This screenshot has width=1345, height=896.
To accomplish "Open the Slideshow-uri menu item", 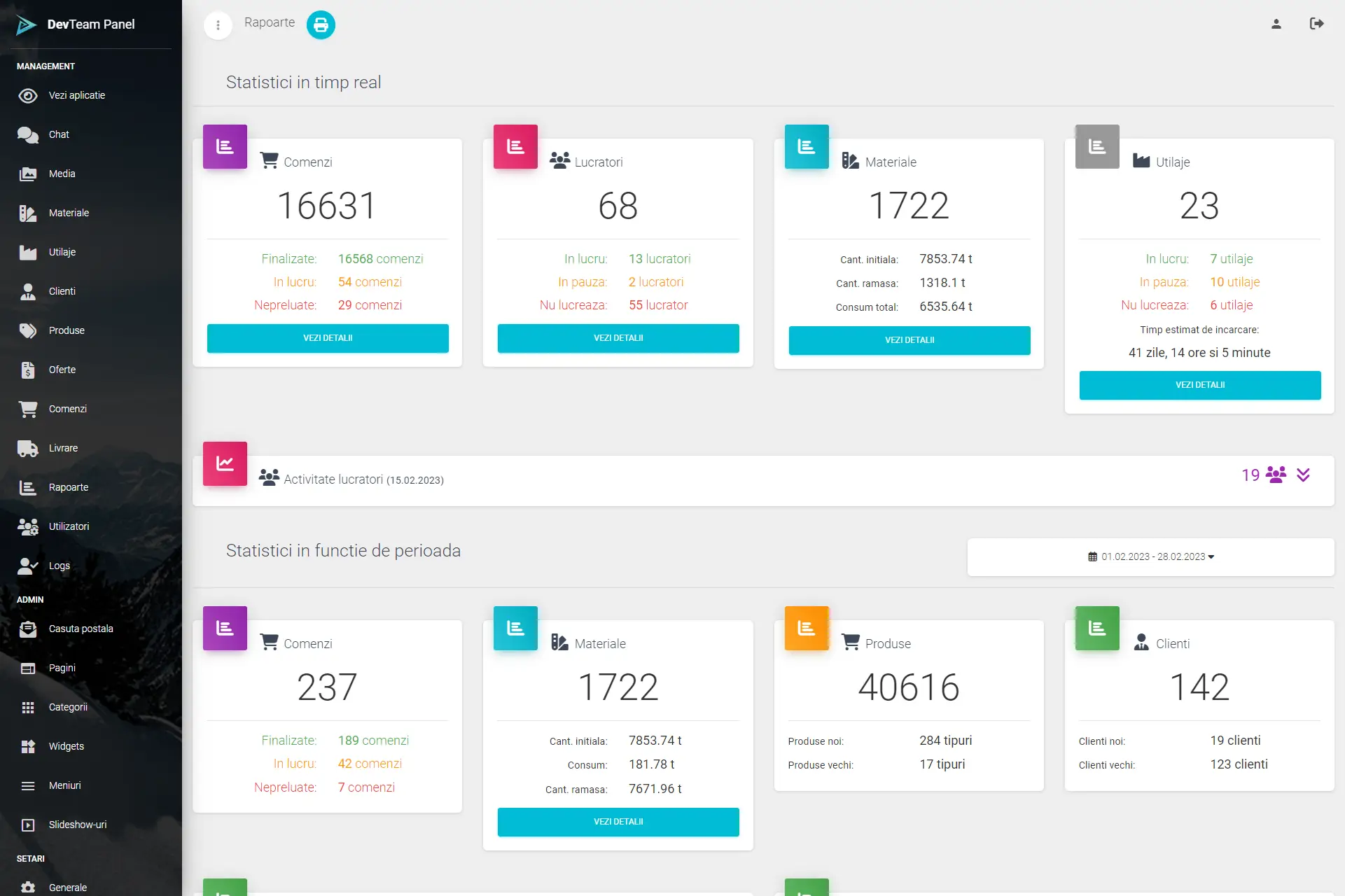I will (x=77, y=825).
